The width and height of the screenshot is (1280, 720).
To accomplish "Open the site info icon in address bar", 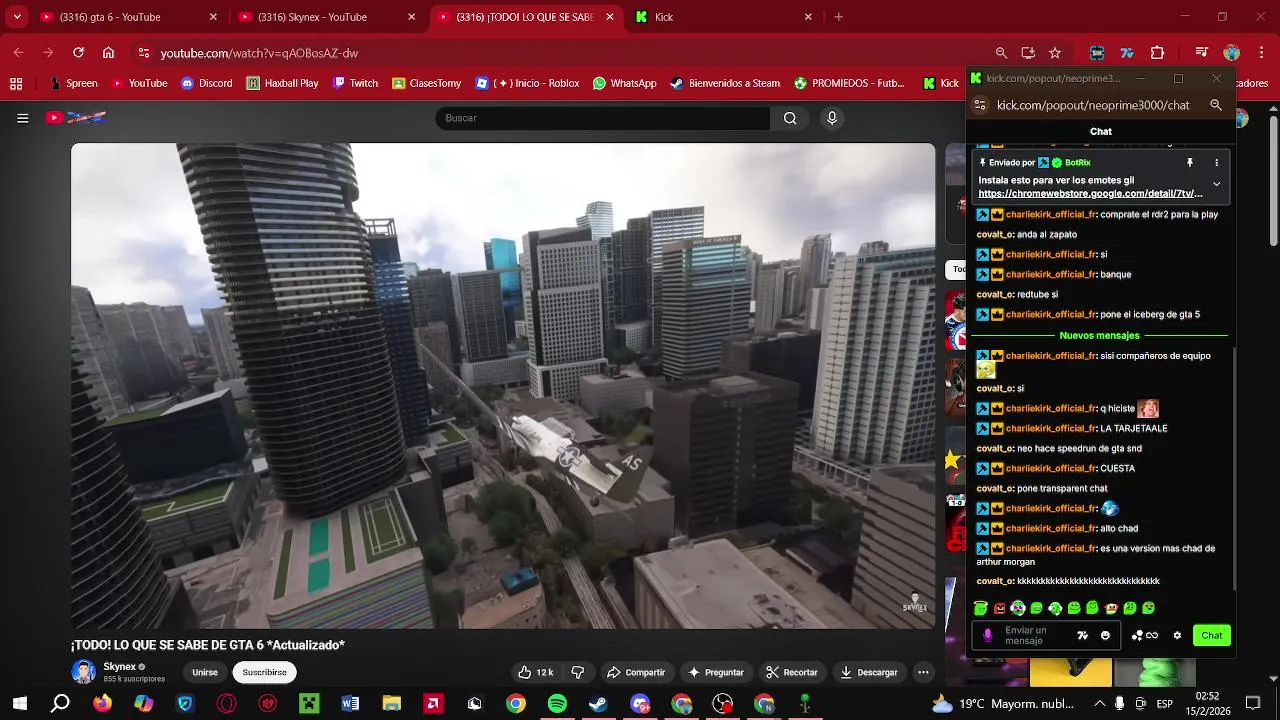I will coord(144,53).
